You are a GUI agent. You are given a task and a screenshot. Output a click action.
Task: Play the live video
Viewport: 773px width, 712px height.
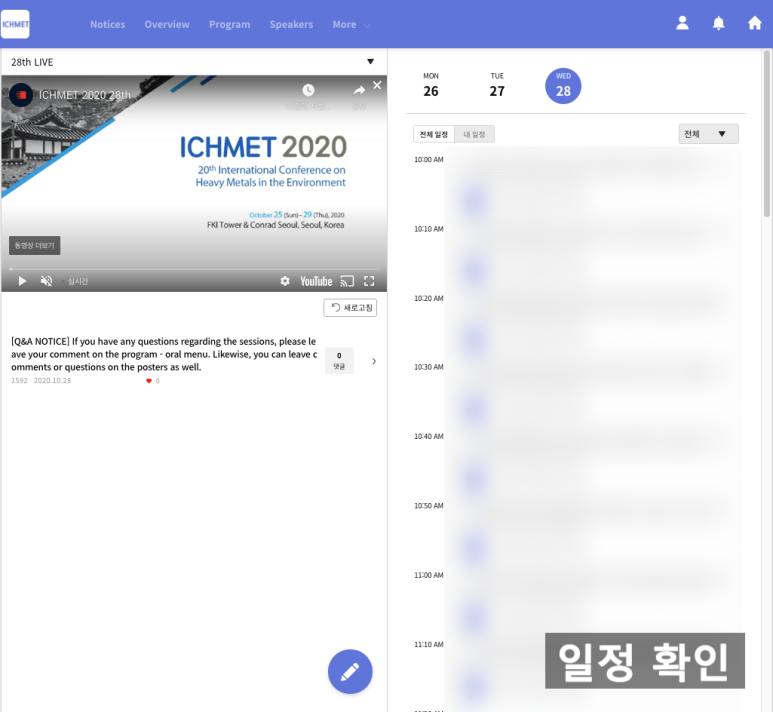22,281
